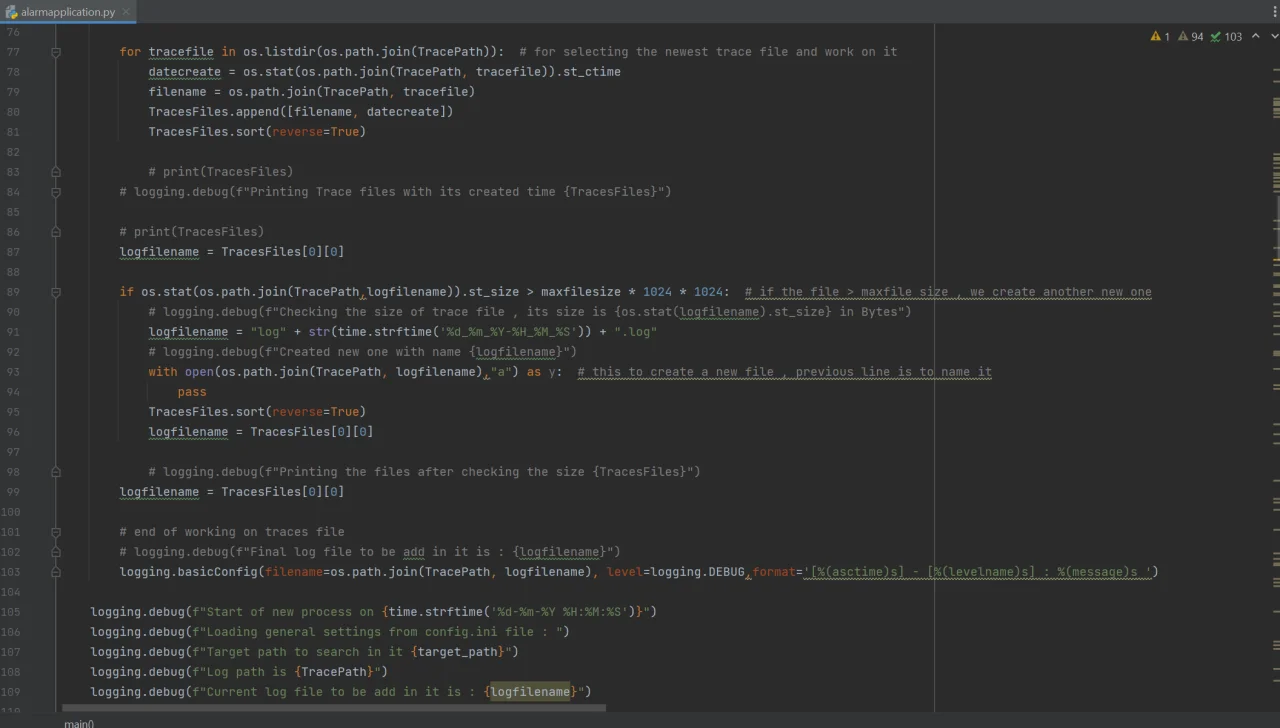Click the horizontal scrollbar below the code
This screenshot has width=1280, height=728.
click(x=332, y=709)
